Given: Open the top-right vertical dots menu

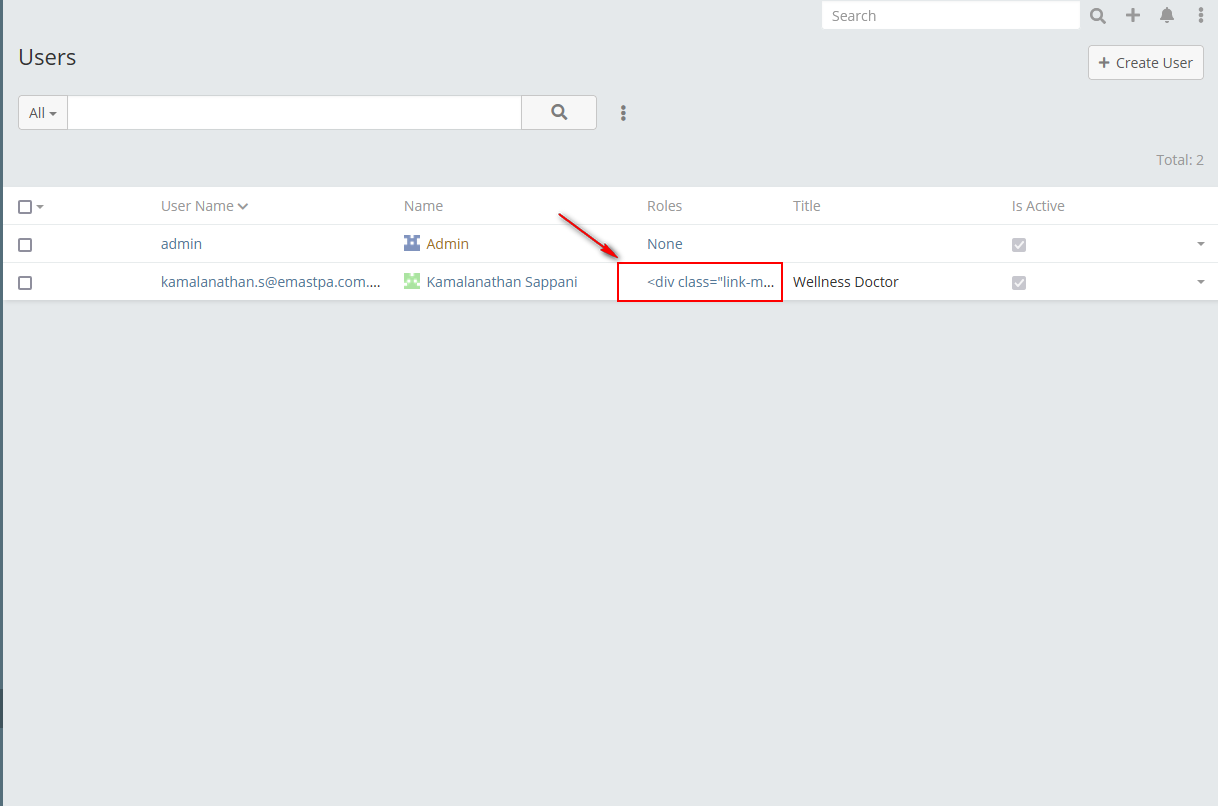Looking at the screenshot, I should pos(1201,16).
